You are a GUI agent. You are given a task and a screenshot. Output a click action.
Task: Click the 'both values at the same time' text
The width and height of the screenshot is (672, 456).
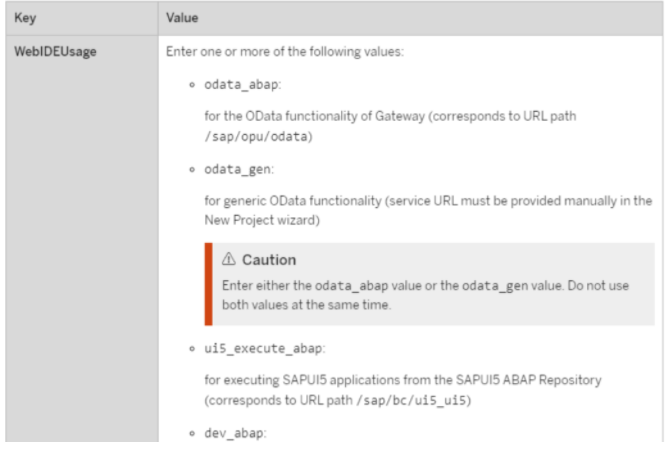click(x=306, y=305)
